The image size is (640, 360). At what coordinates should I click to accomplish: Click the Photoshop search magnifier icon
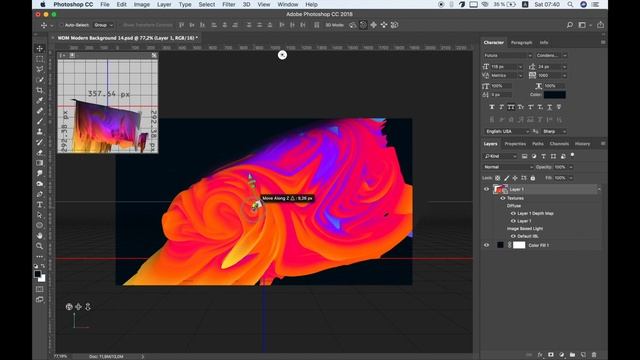coord(569,25)
